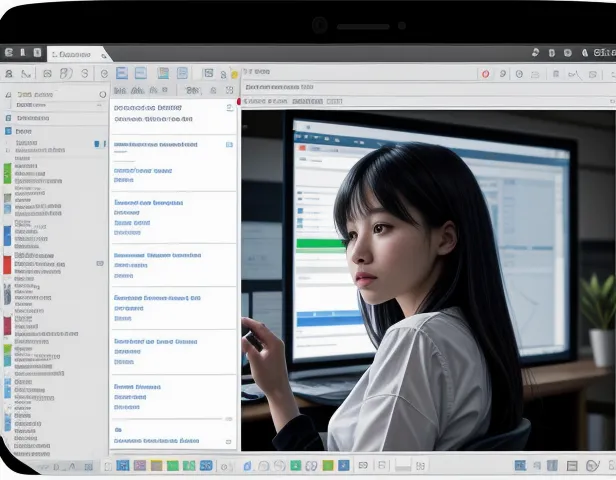Click the blue monitor icon at bottom right
Screen dimensions: 616x480
(520, 465)
